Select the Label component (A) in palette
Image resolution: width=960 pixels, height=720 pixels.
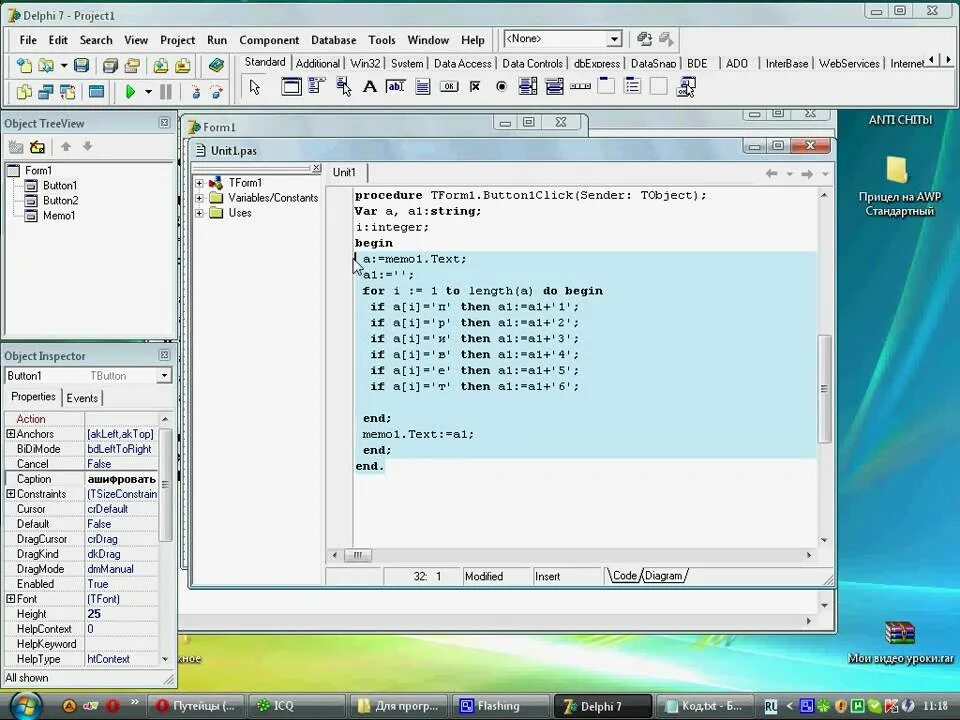tap(370, 86)
